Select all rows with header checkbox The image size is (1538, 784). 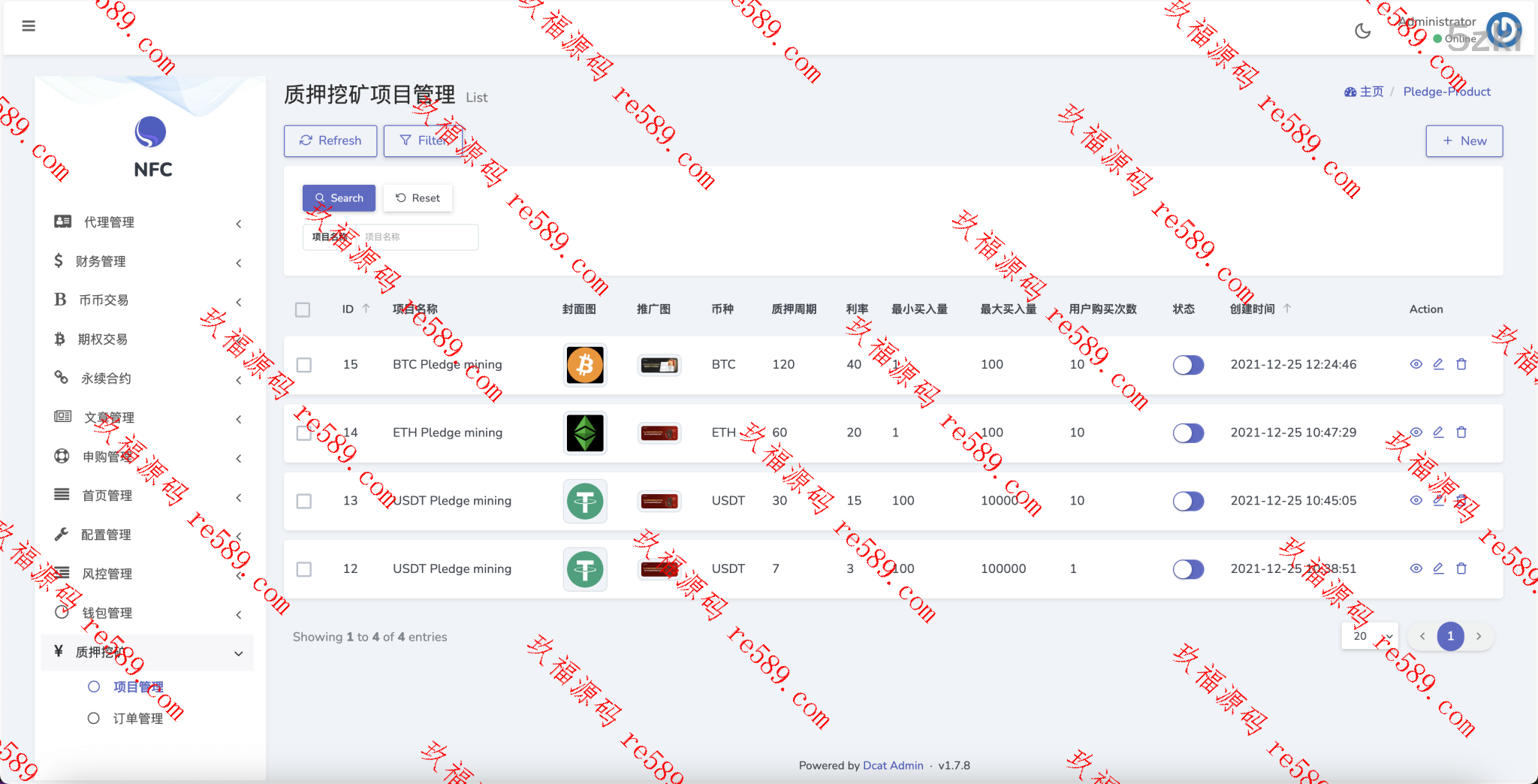303,309
